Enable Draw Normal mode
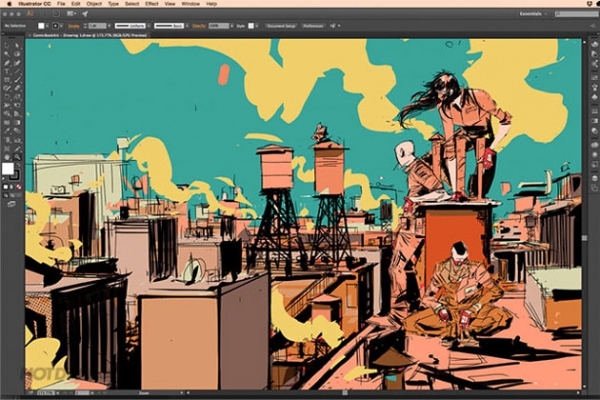The image size is (600, 400). click(5, 196)
